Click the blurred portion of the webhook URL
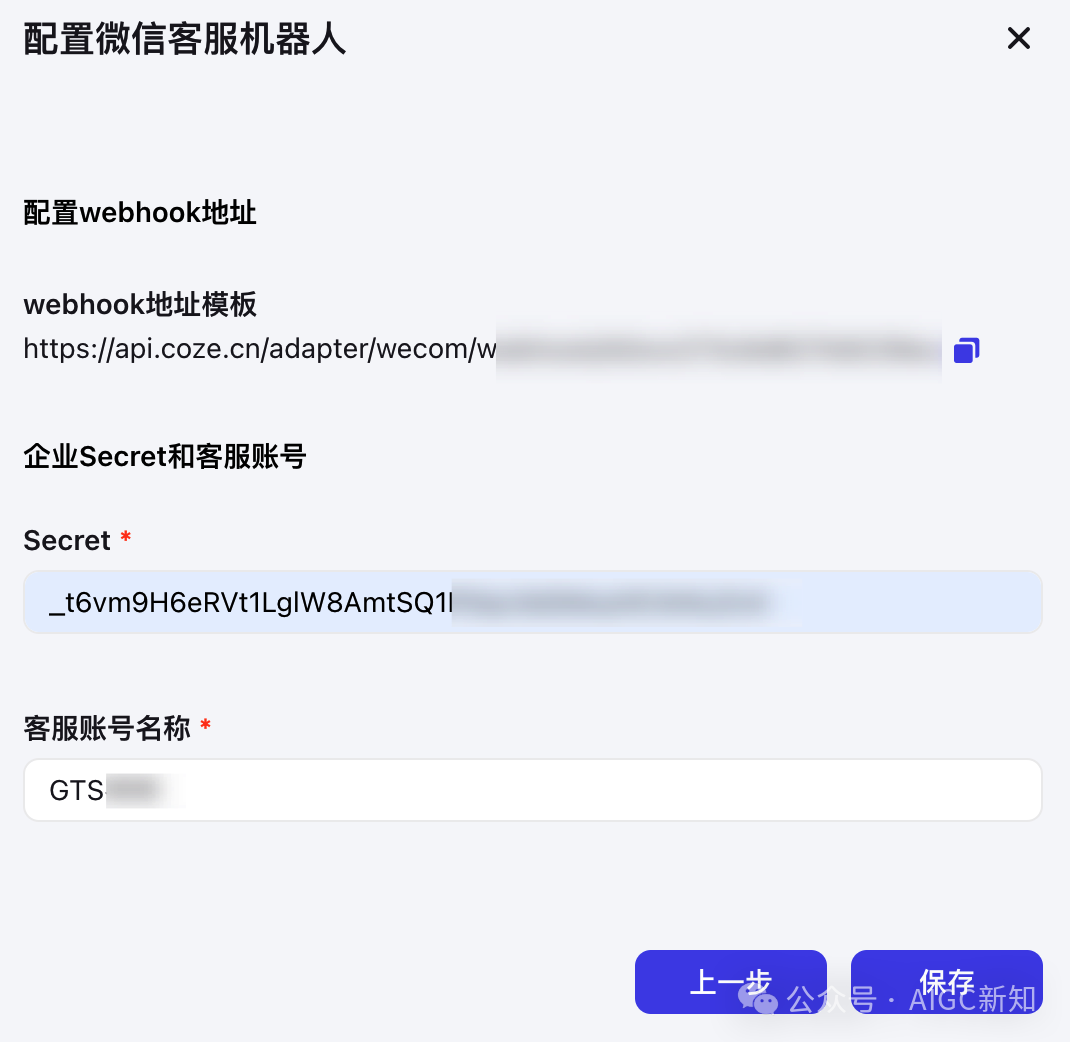The image size is (1070, 1042). tap(719, 351)
